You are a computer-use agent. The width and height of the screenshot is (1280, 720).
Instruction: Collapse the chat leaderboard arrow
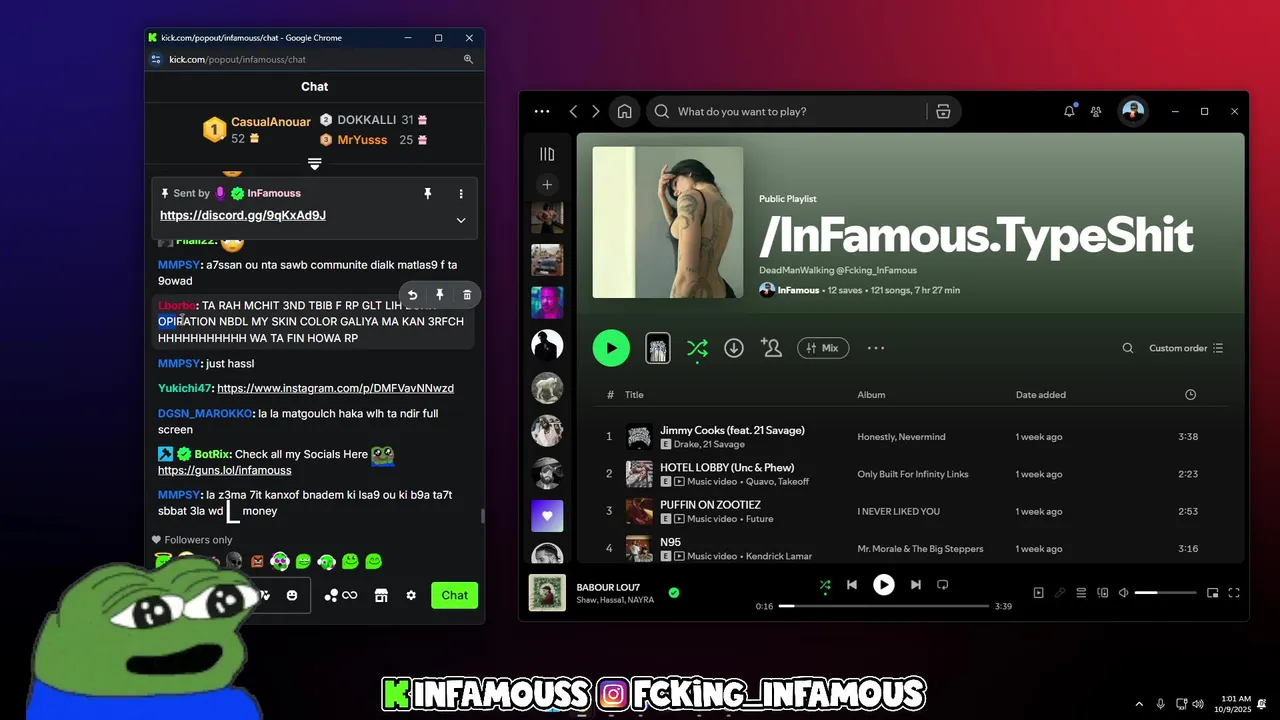click(x=314, y=163)
